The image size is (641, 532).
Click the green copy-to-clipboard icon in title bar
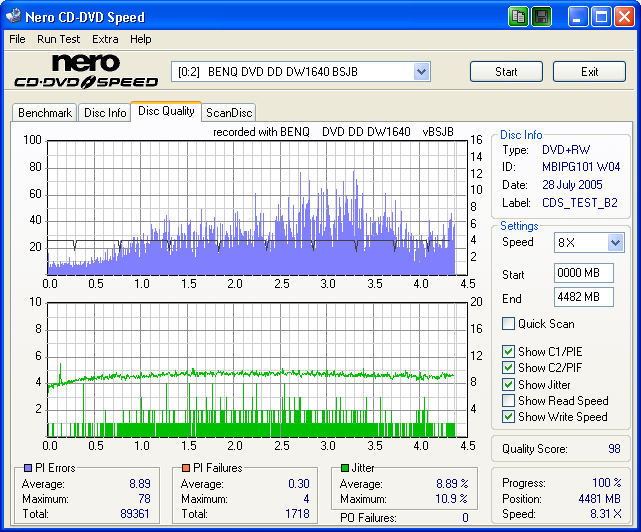517,17
